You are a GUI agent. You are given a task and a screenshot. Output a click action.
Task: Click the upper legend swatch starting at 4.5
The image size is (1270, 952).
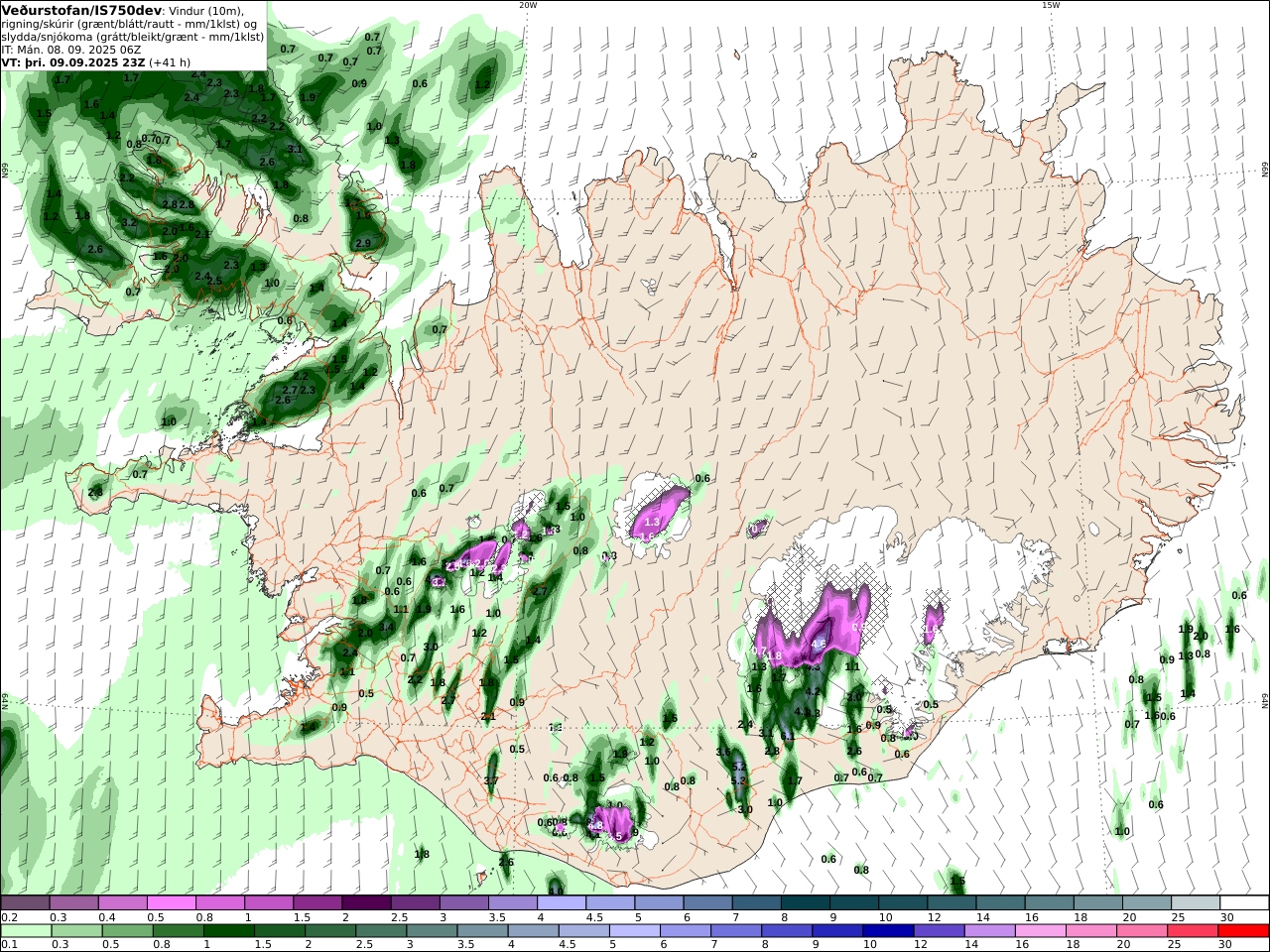coord(609,903)
